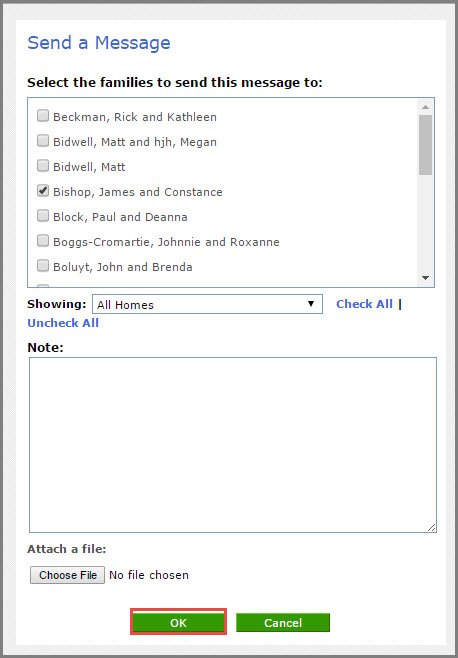
Task: Select the Boluyt, John and Brenda checkbox
Action: tap(43, 266)
